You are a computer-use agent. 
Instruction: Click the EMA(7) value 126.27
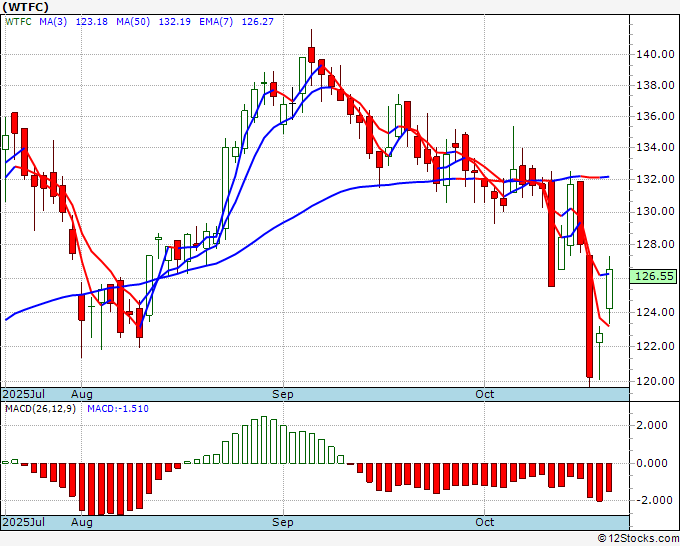pos(258,21)
